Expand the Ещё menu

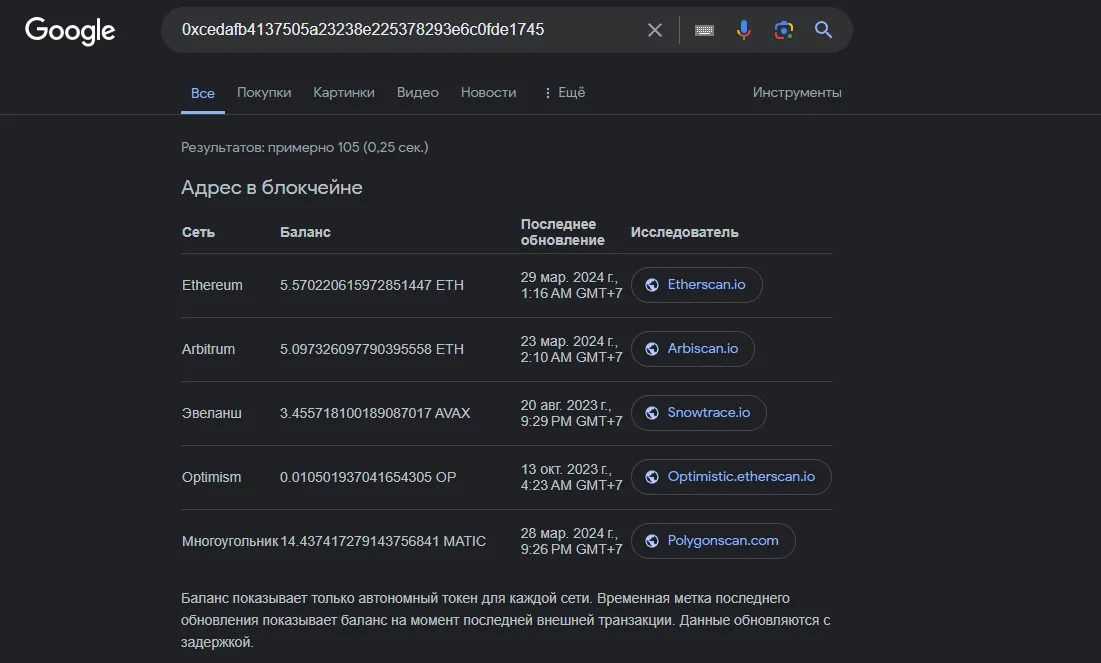click(565, 92)
